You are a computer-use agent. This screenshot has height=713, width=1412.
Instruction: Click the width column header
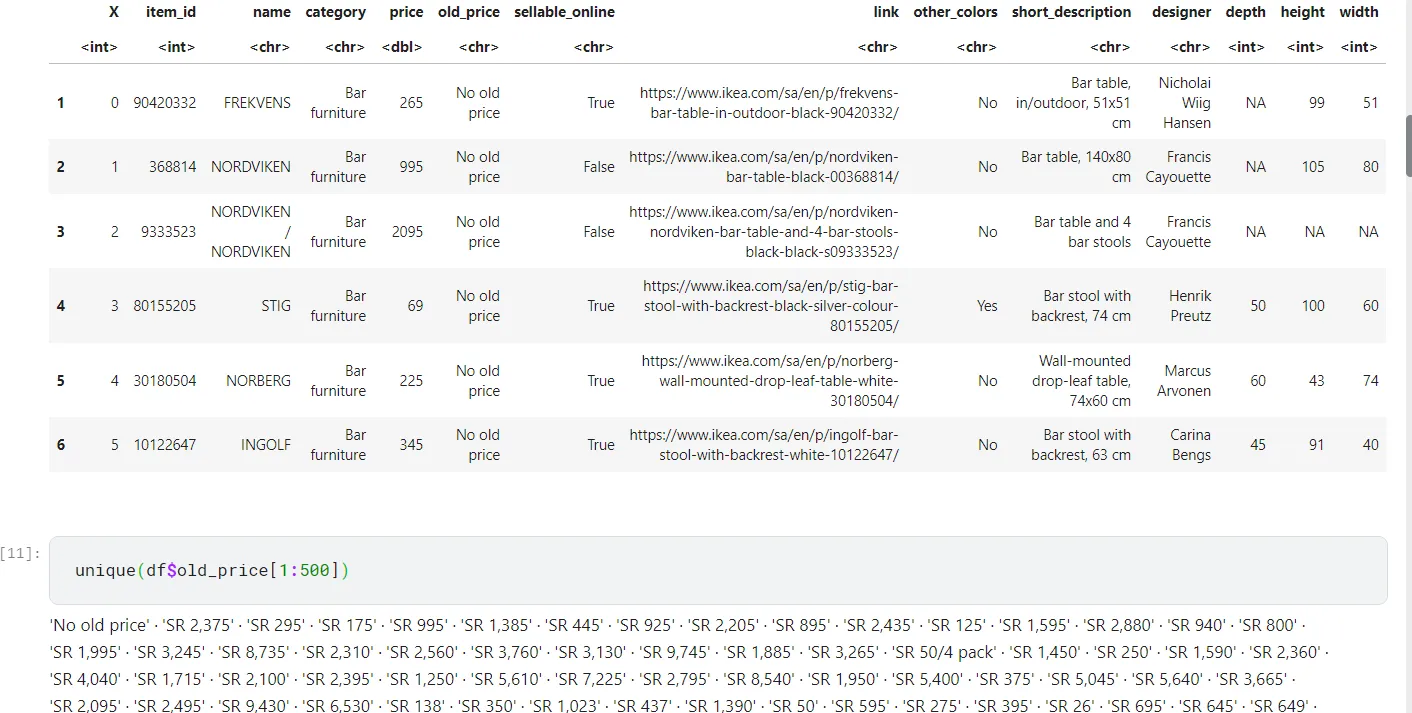click(1359, 12)
